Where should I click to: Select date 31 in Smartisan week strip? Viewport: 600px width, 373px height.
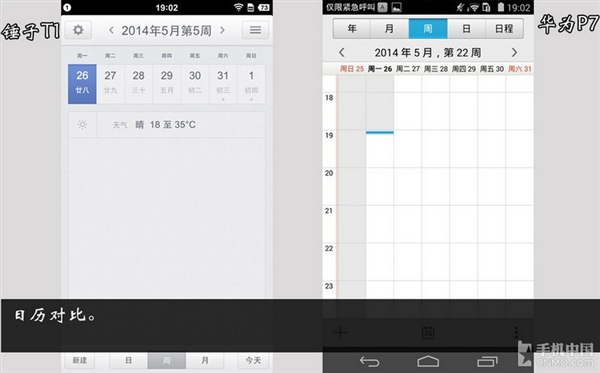pos(223,84)
